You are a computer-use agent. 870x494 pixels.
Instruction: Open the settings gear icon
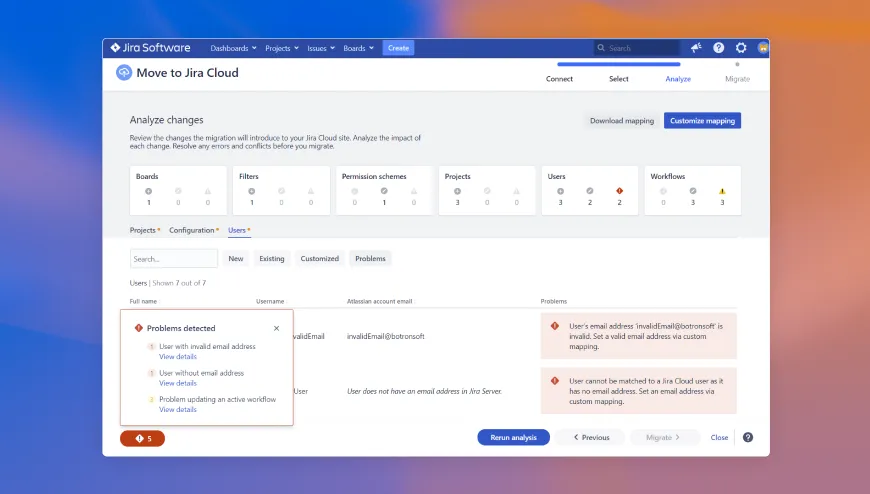[741, 48]
